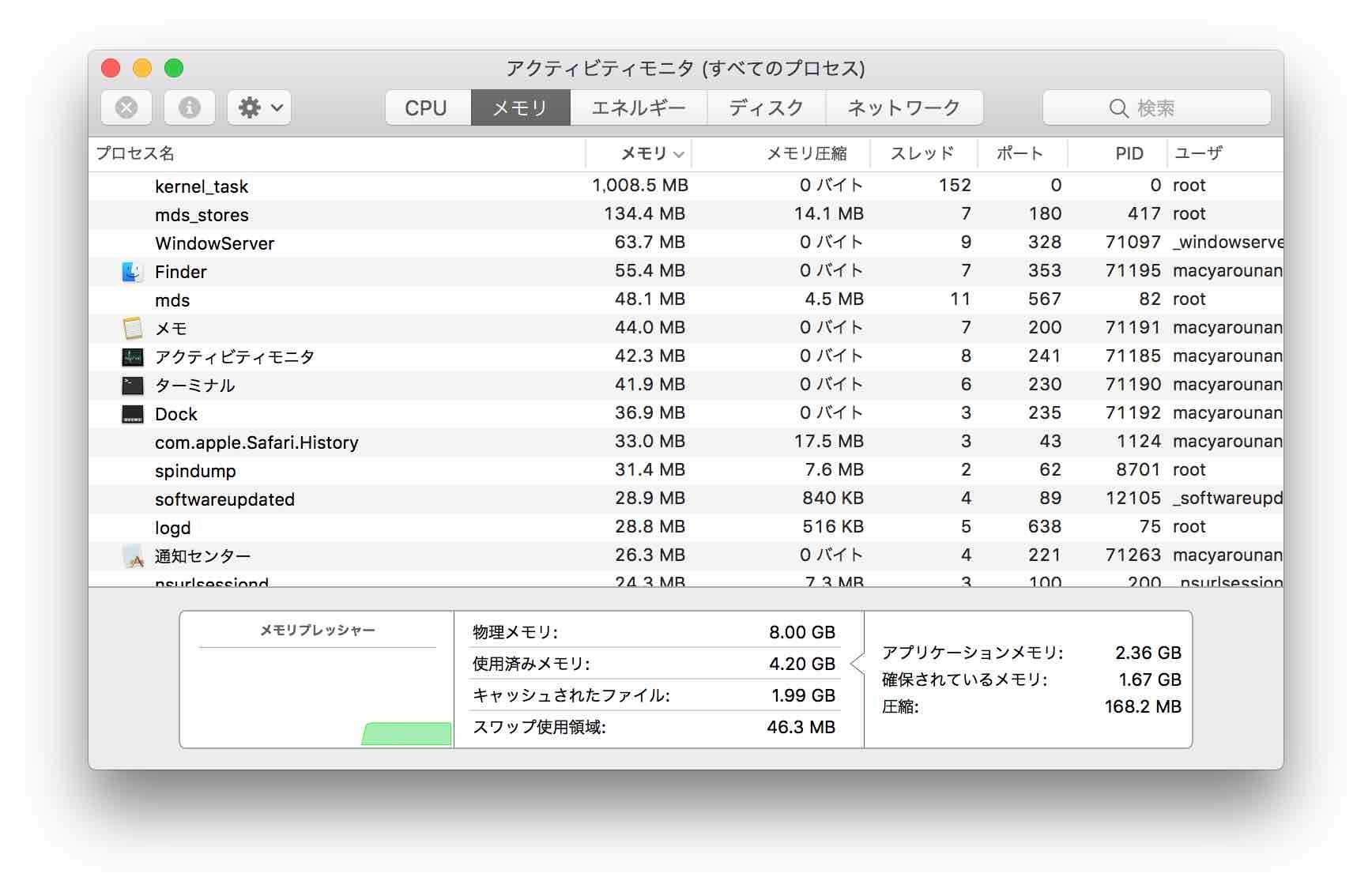Select the logd process row

point(686,527)
